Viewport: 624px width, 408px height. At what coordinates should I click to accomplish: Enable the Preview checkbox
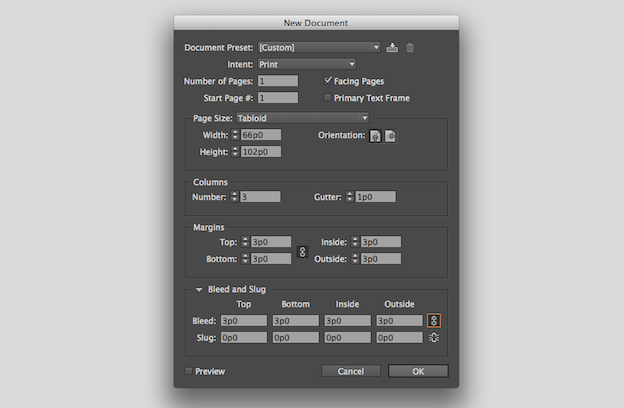click(x=189, y=371)
